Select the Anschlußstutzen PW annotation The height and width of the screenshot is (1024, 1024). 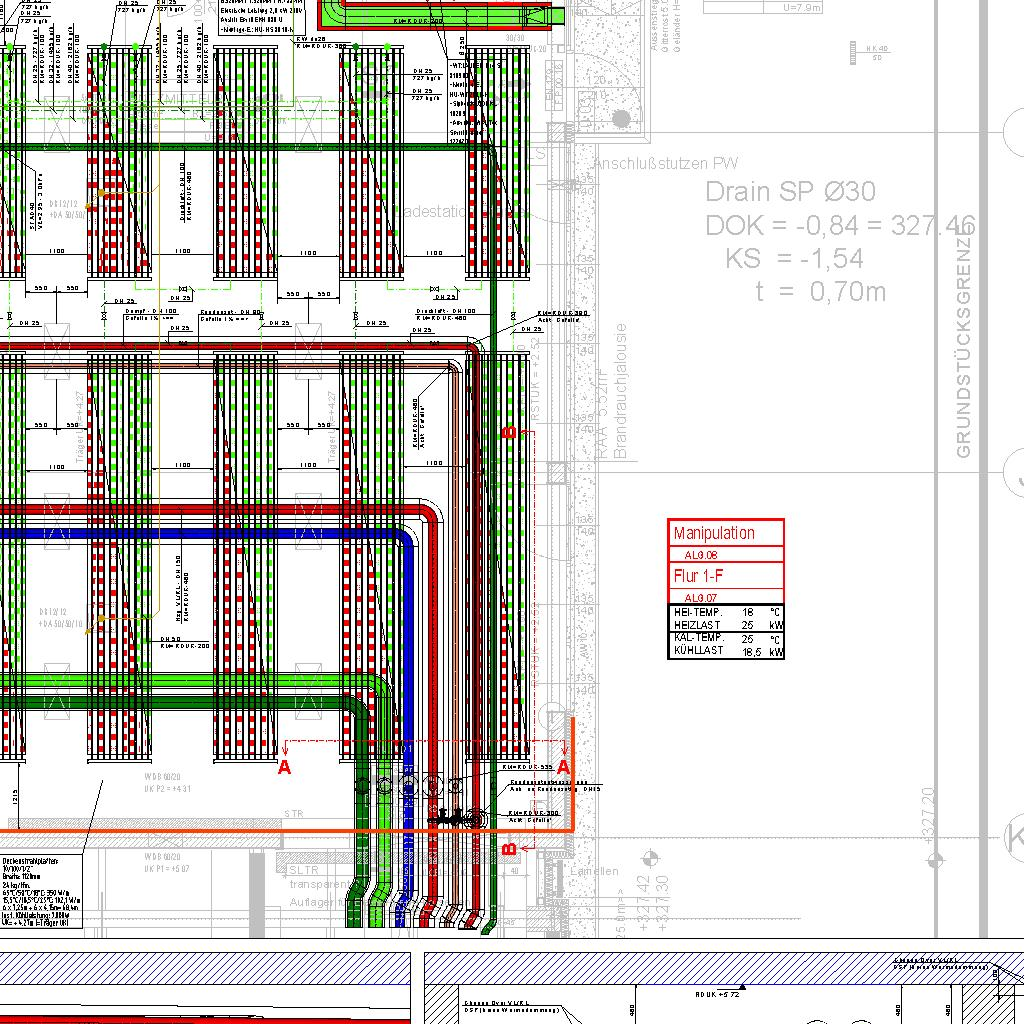(665, 163)
